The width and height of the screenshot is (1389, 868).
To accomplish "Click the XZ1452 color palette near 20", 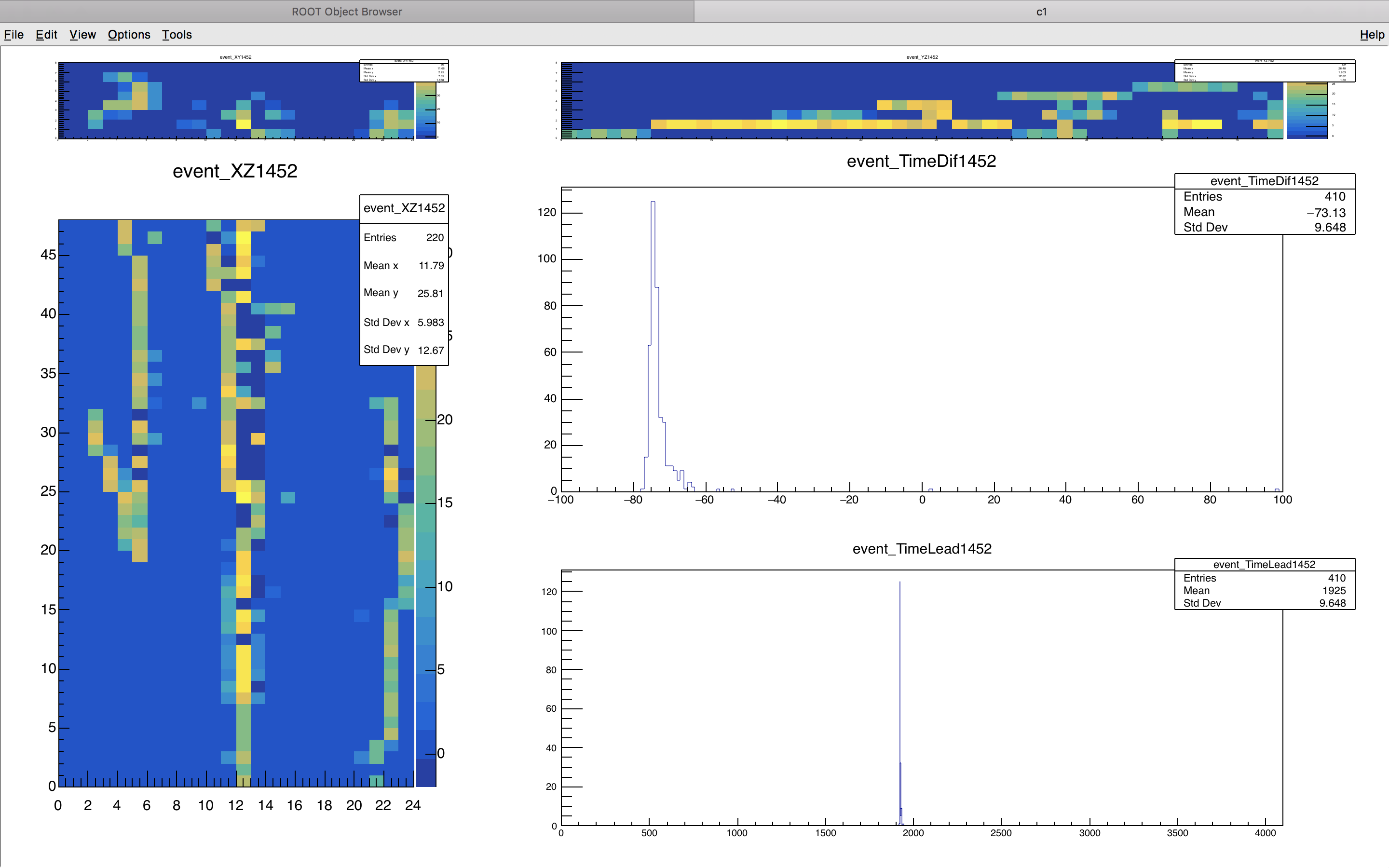I will [x=425, y=420].
